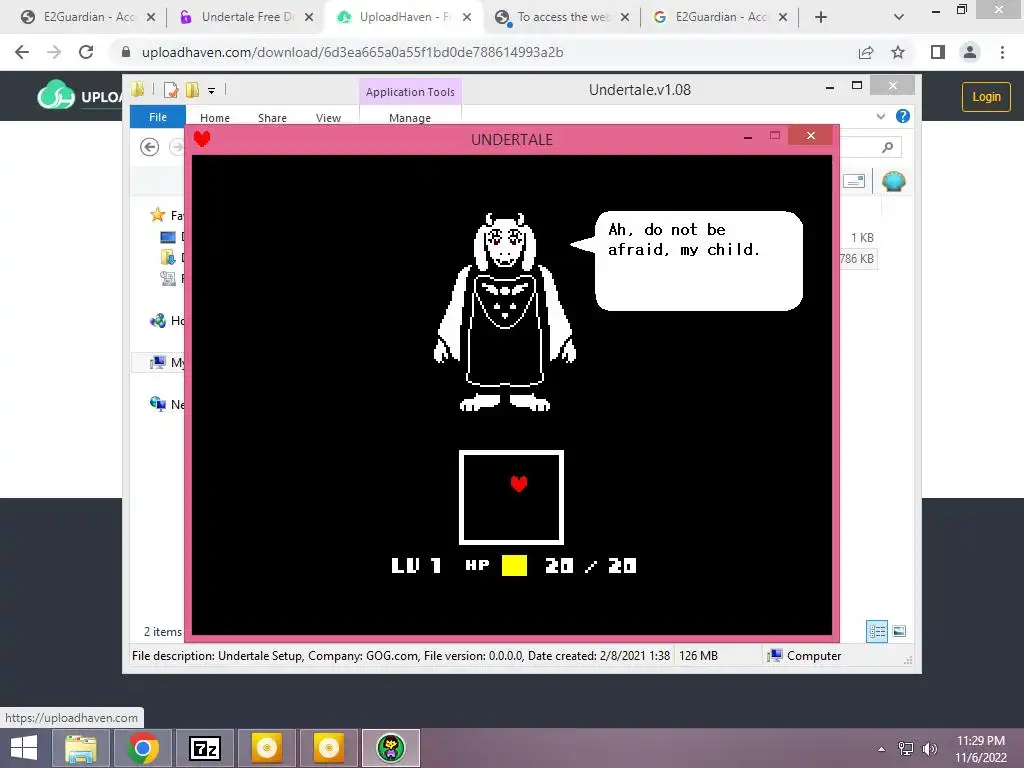Click the red soul heart in battle box
This screenshot has height=768, width=1024.
point(519,483)
